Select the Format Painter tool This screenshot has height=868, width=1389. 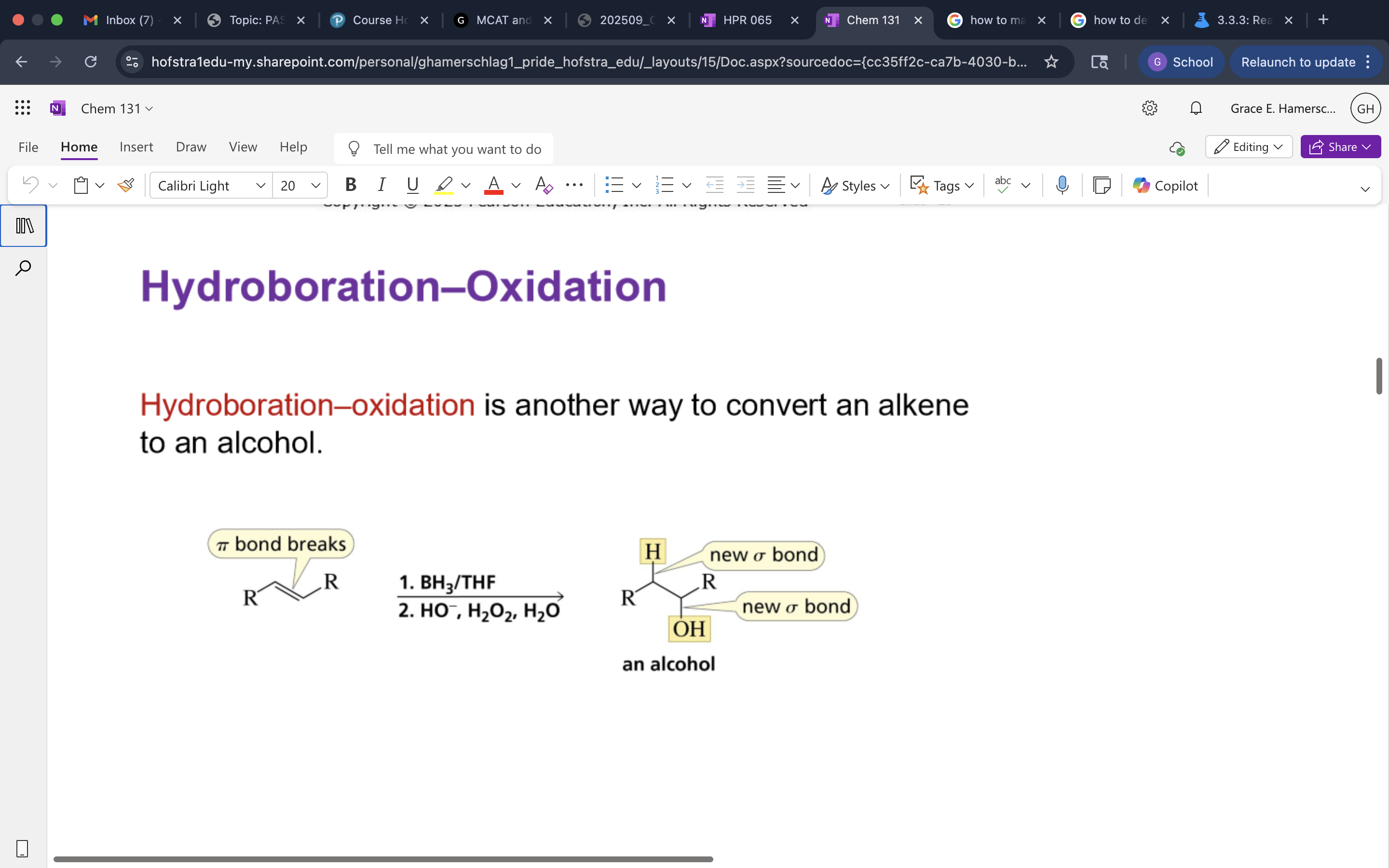coord(126,185)
